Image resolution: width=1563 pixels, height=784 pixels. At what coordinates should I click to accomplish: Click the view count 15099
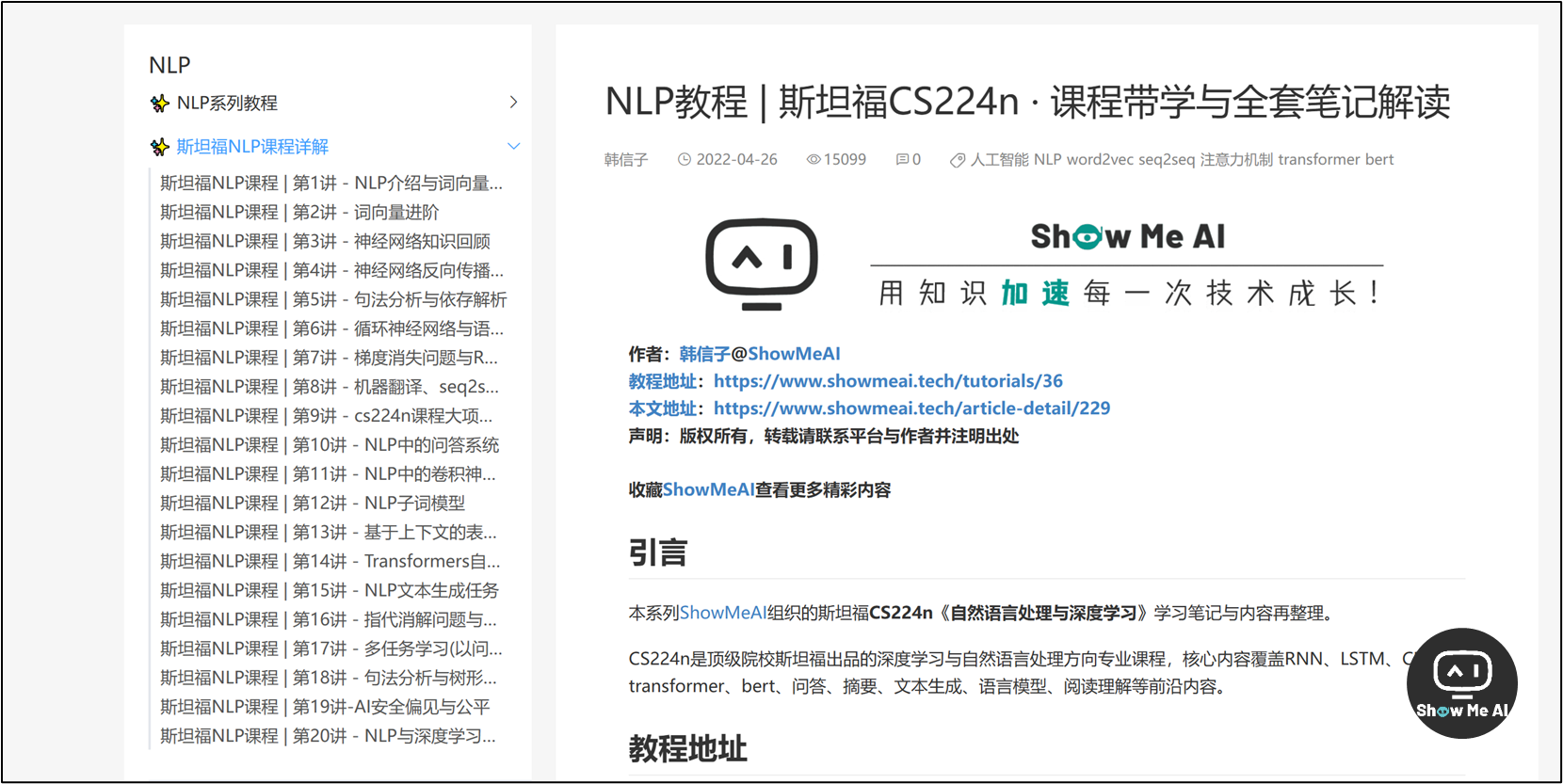coord(845,160)
